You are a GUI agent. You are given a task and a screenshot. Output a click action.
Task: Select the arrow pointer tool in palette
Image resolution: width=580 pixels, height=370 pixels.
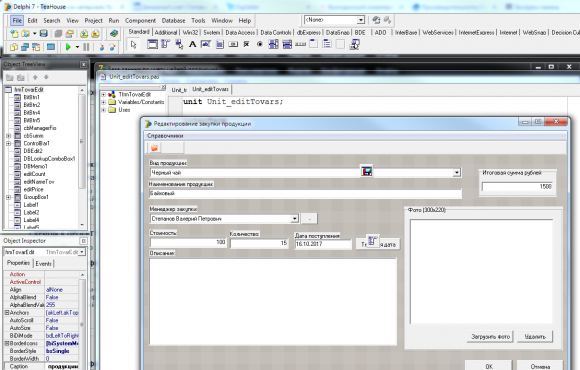point(134,45)
